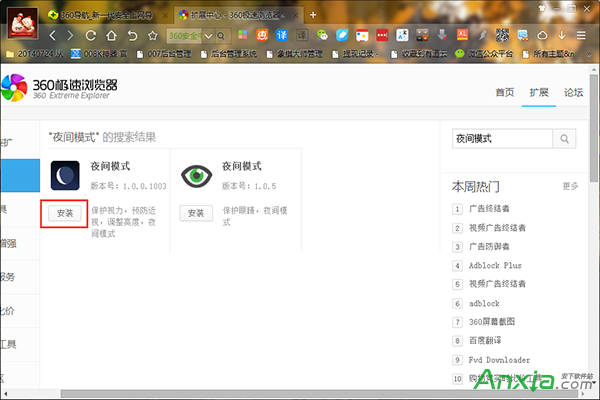The width and height of the screenshot is (600, 400).
Task: Open the cloud extension icon
Action: [x=542, y=35]
